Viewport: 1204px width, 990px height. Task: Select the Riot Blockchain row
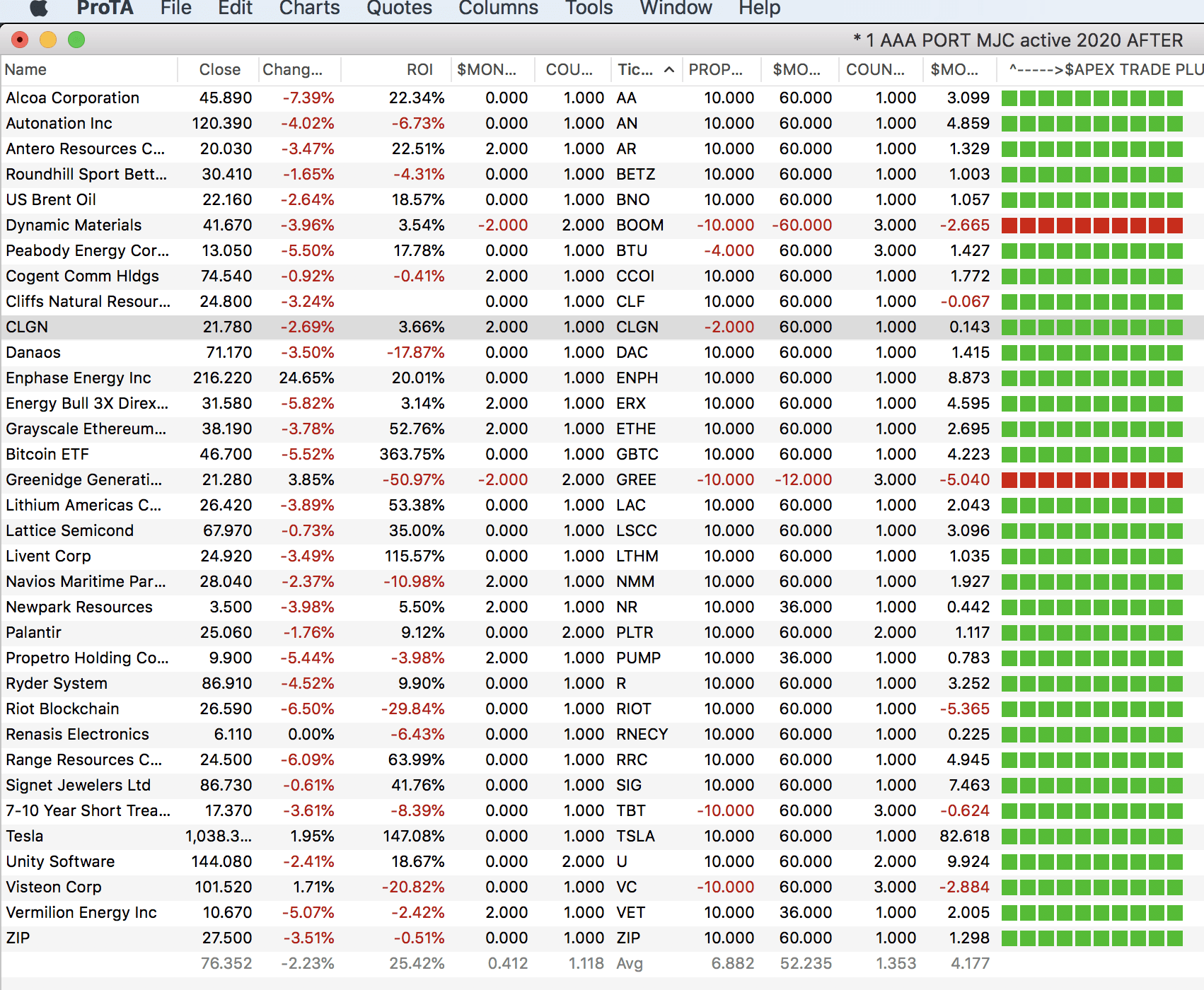[x=602, y=709]
